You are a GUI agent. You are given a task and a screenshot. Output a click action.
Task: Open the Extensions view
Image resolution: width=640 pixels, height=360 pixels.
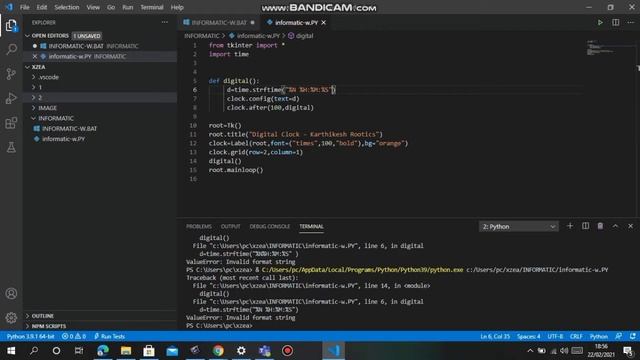(11, 123)
